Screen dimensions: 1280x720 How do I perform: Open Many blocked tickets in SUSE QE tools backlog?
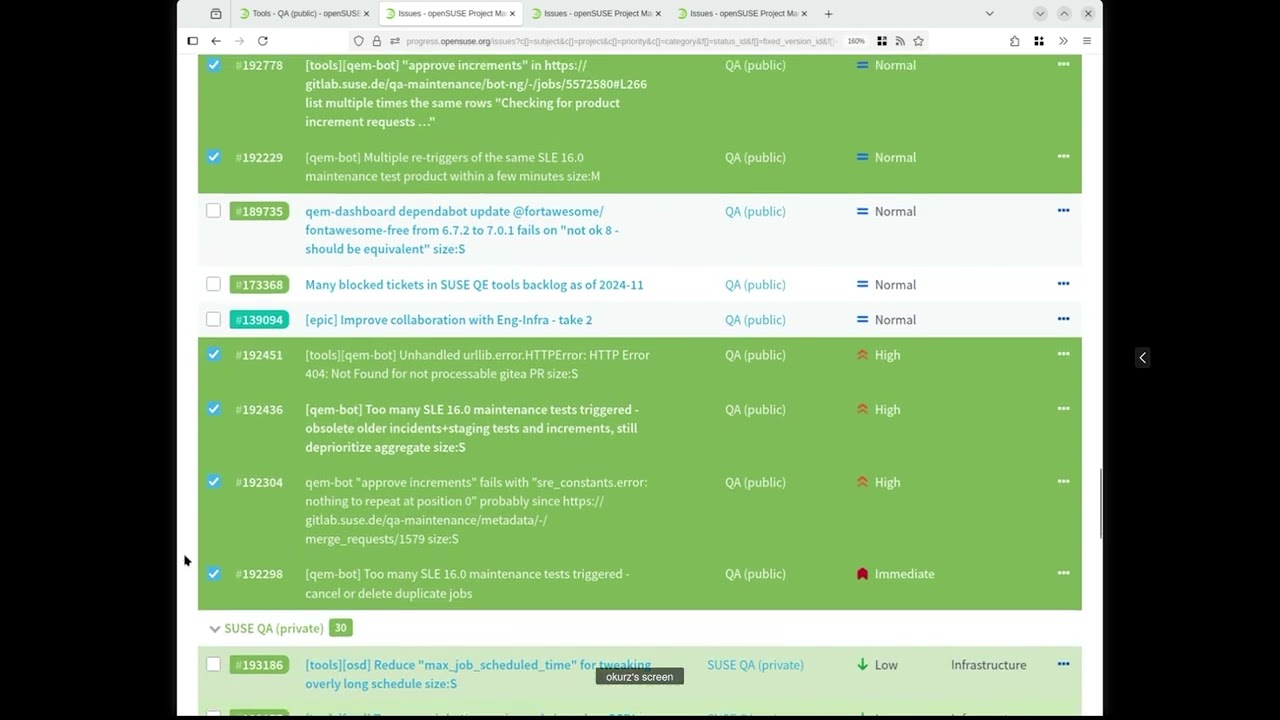[x=474, y=285]
